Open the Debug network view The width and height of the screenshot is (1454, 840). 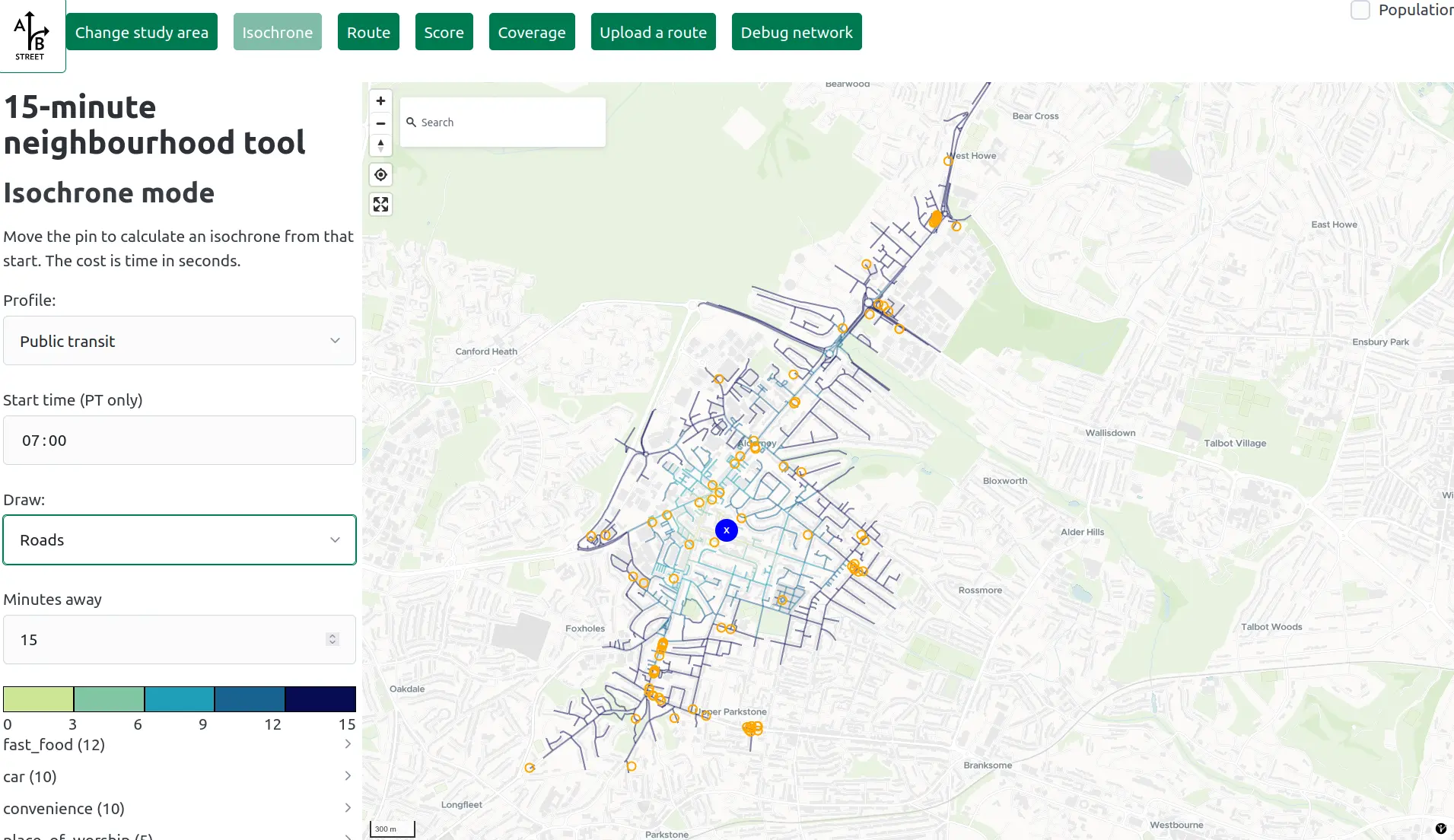tap(796, 32)
